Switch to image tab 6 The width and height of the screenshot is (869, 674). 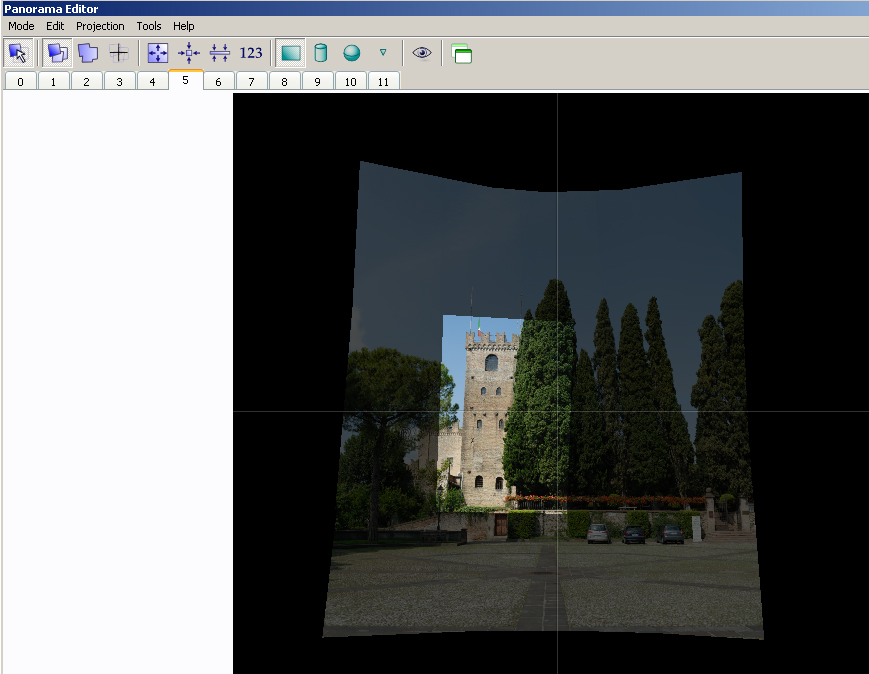218,81
